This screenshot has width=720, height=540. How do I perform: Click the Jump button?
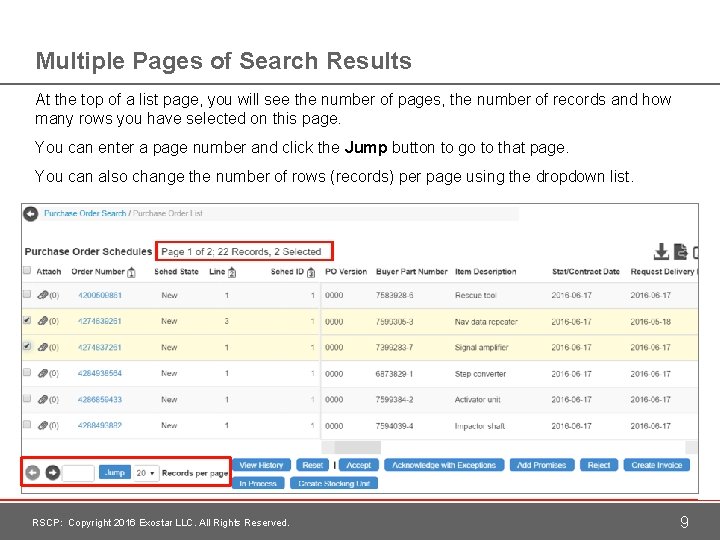115,472
